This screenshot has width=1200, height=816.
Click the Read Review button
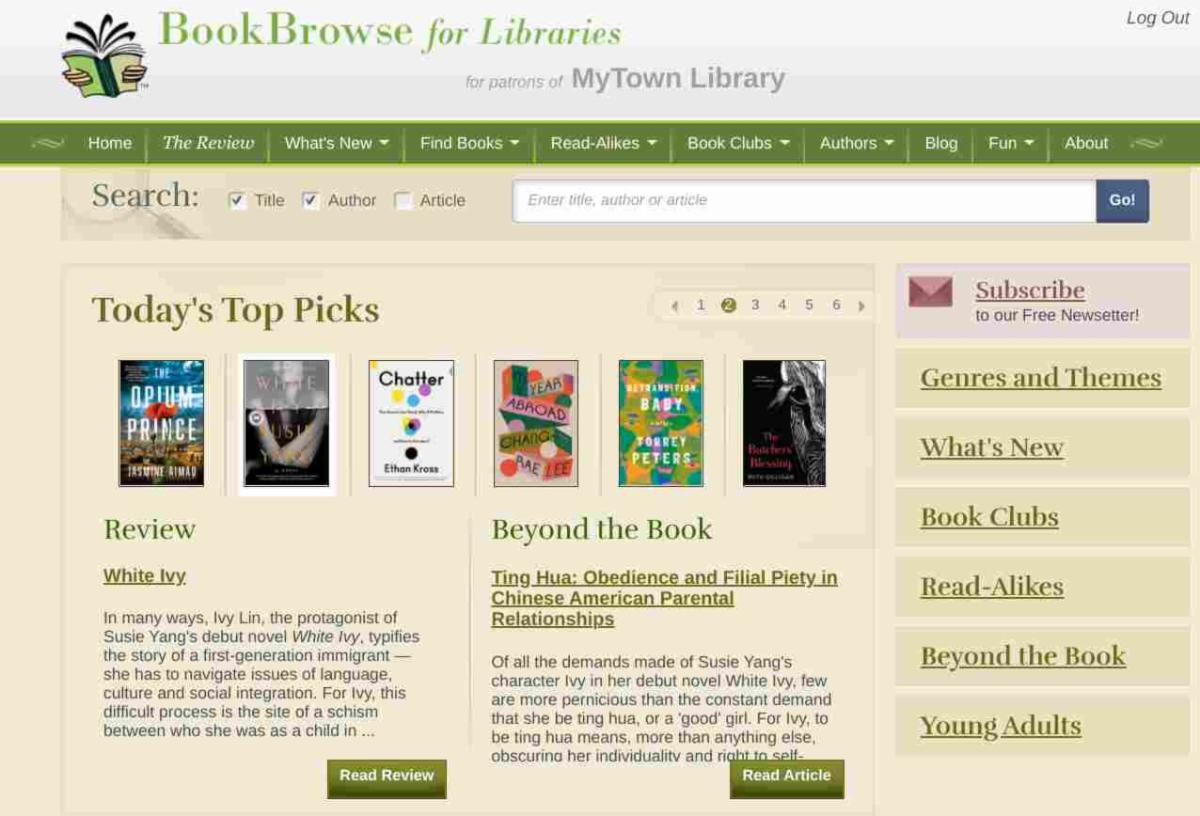click(387, 777)
